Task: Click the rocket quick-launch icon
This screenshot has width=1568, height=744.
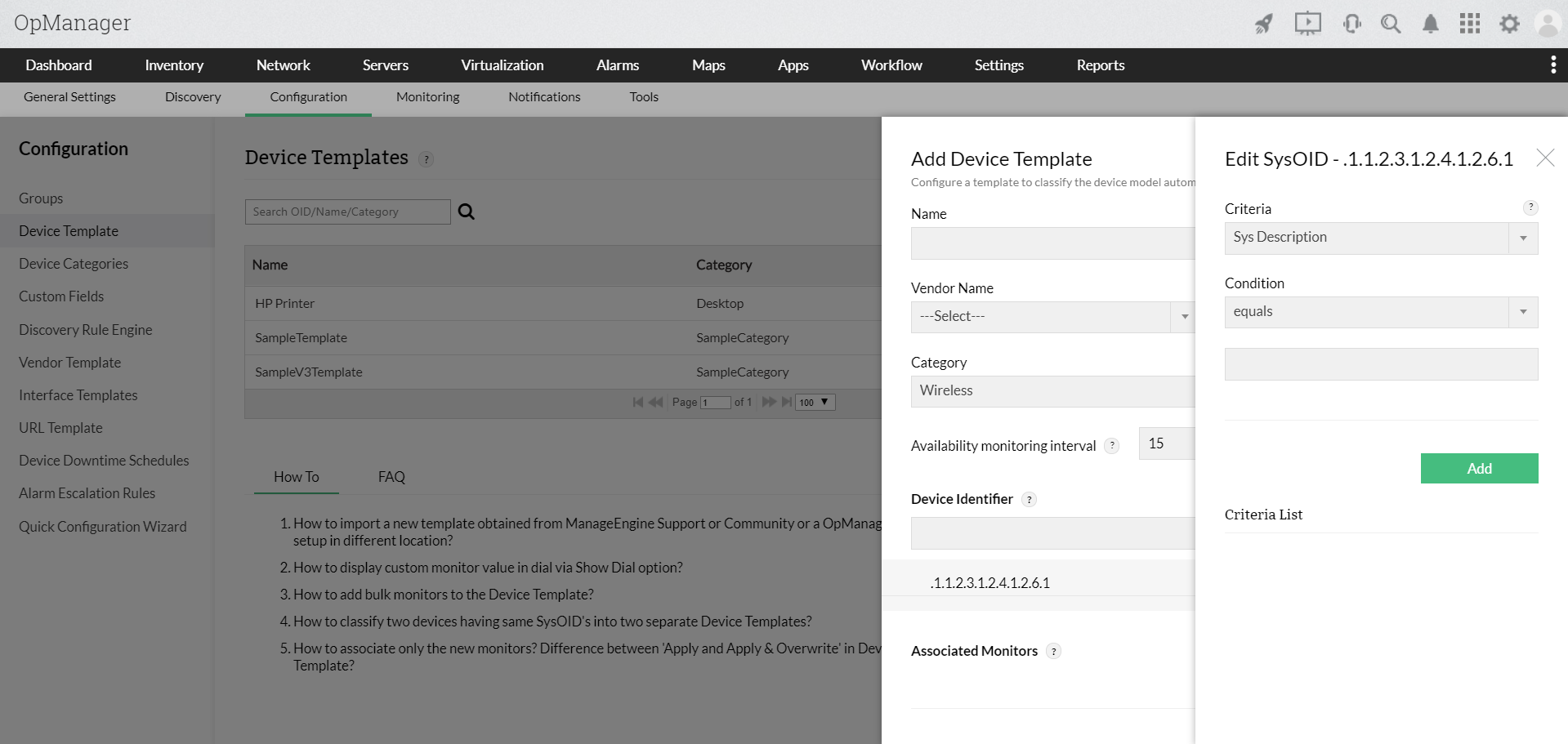Action: pyautogui.click(x=1264, y=24)
